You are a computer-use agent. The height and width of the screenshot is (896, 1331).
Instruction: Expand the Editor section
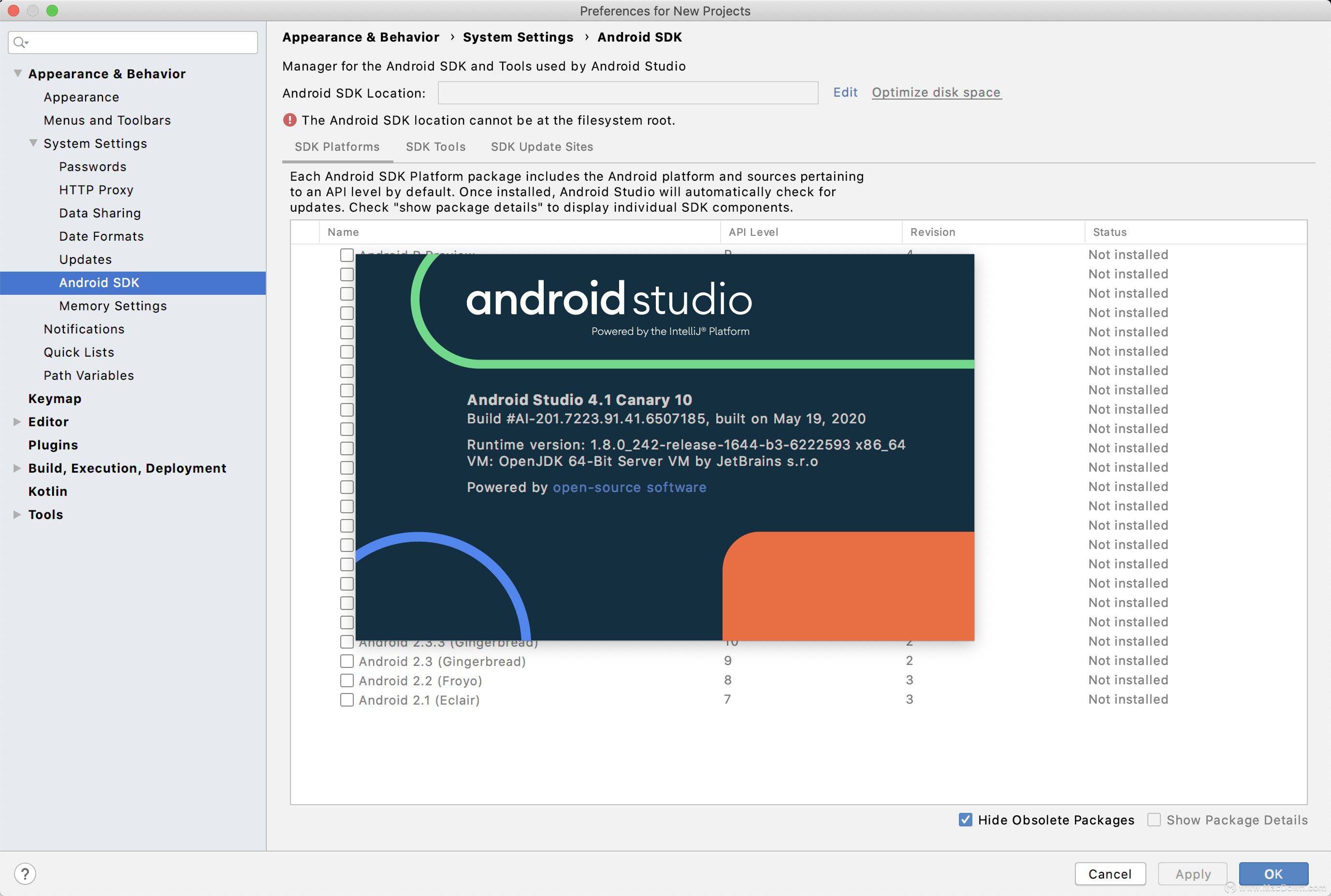point(17,422)
